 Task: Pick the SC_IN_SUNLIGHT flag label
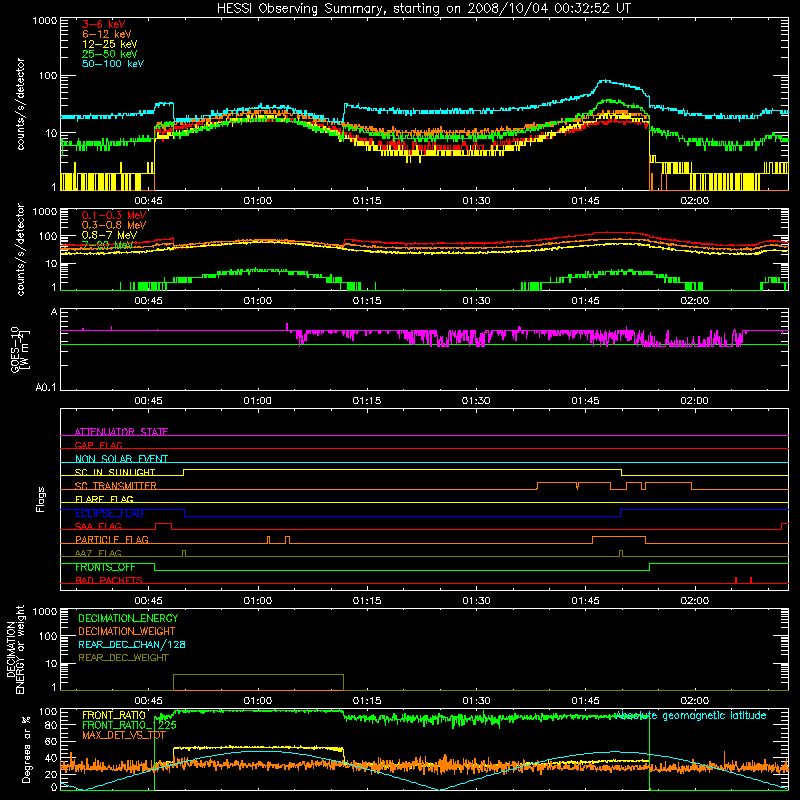[x=115, y=472]
